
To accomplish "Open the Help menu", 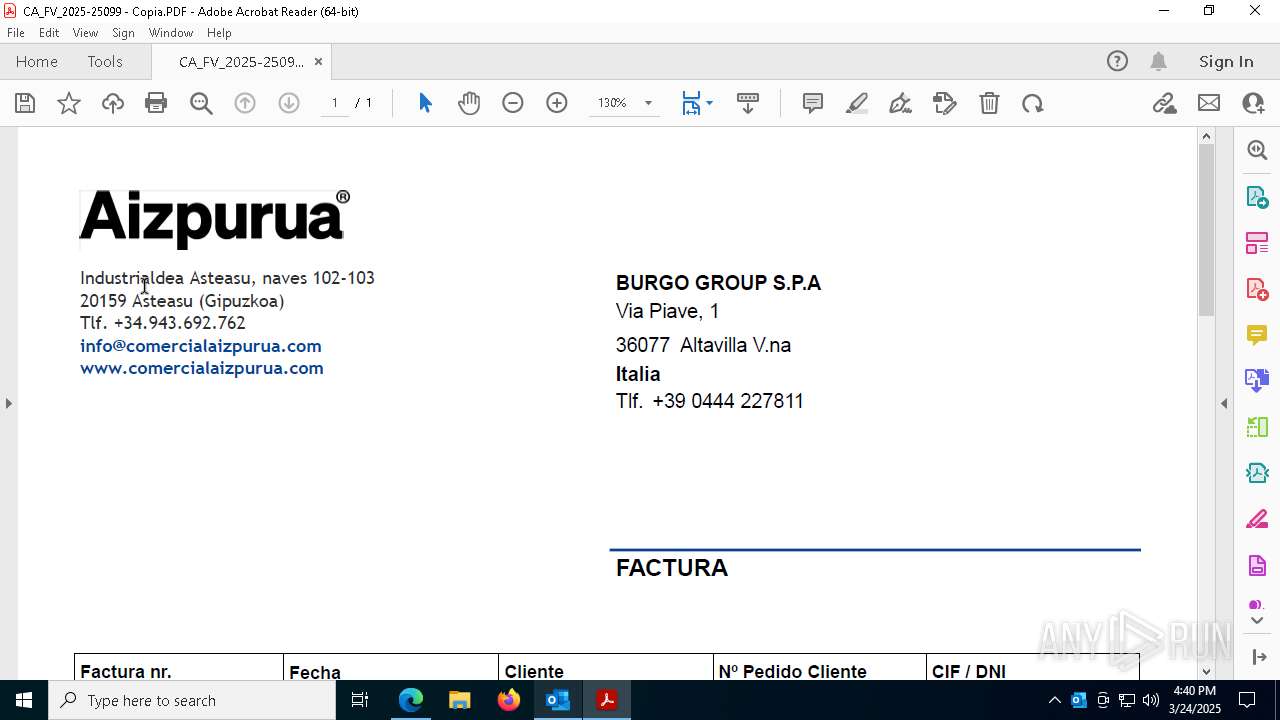I will click(219, 33).
